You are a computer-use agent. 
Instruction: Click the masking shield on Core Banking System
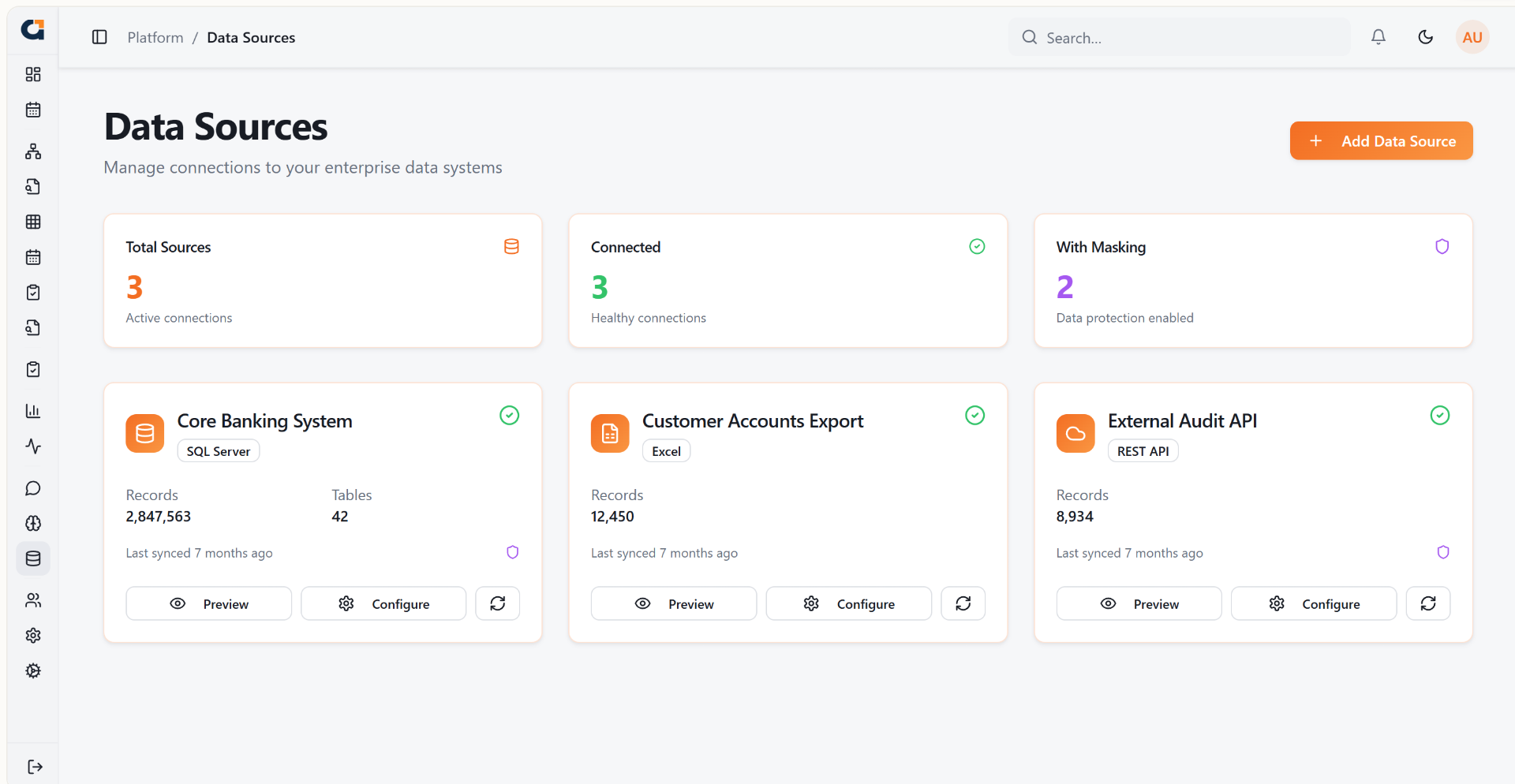(x=513, y=552)
